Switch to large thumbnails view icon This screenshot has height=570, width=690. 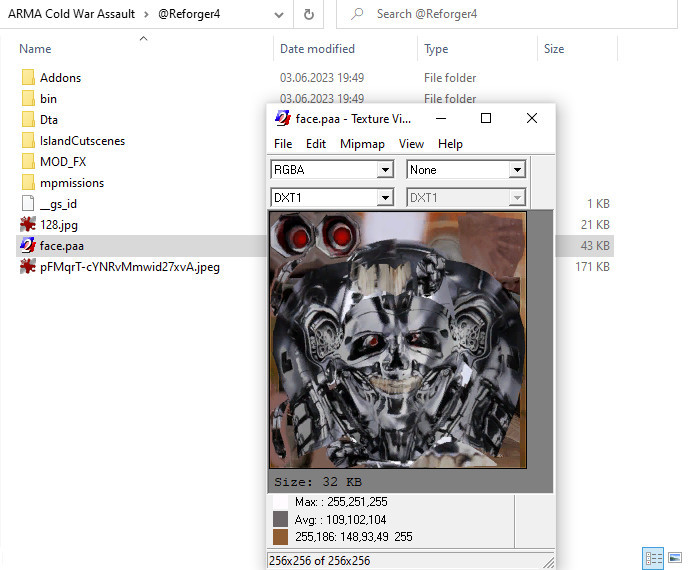(x=675, y=558)
